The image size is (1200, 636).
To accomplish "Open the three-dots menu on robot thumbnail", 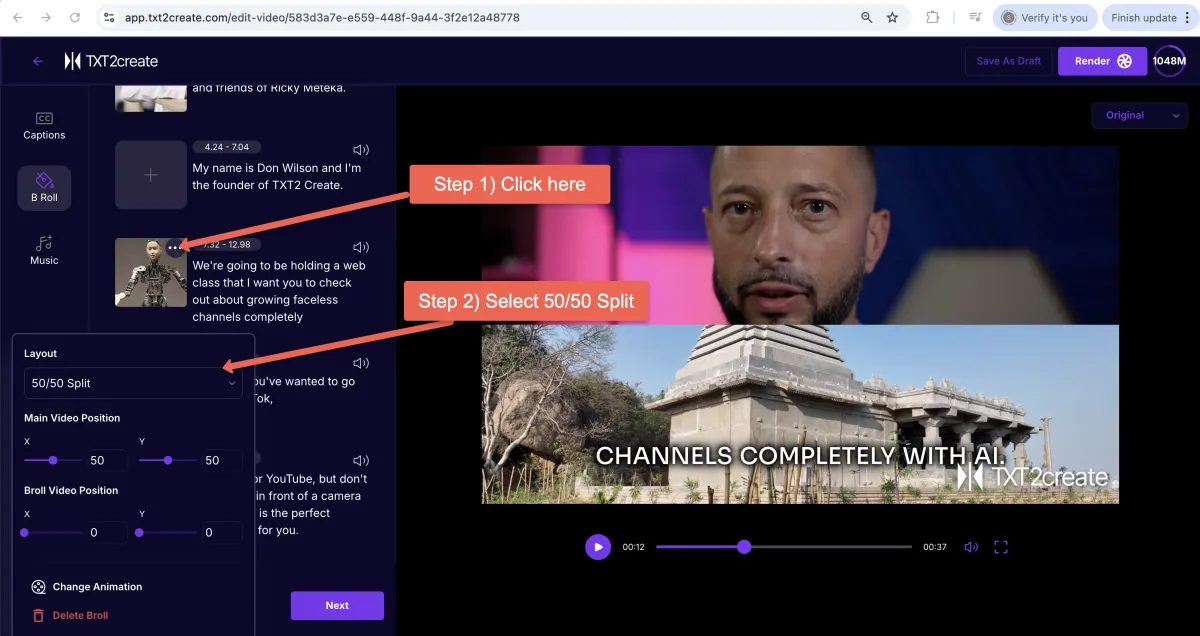I will [176, 247].
